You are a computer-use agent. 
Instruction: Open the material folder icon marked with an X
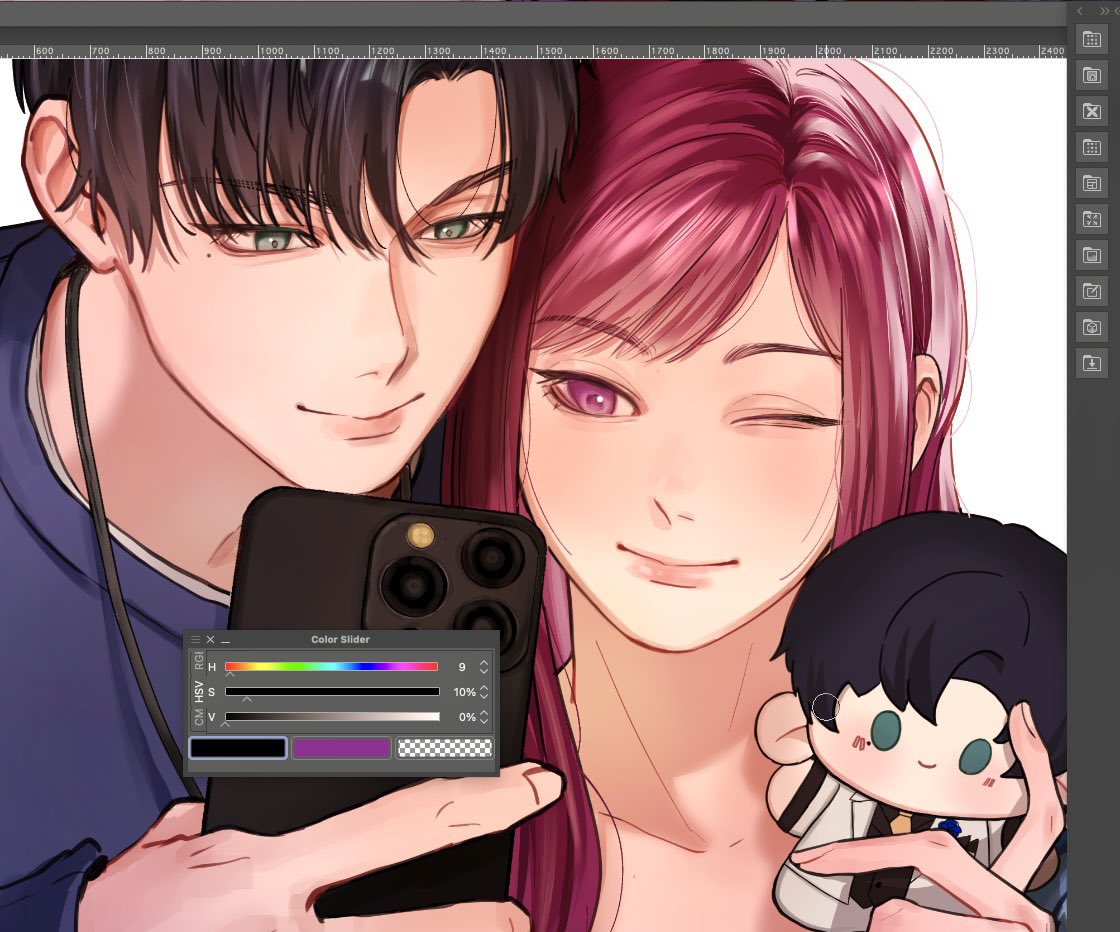click(1091, 111)
